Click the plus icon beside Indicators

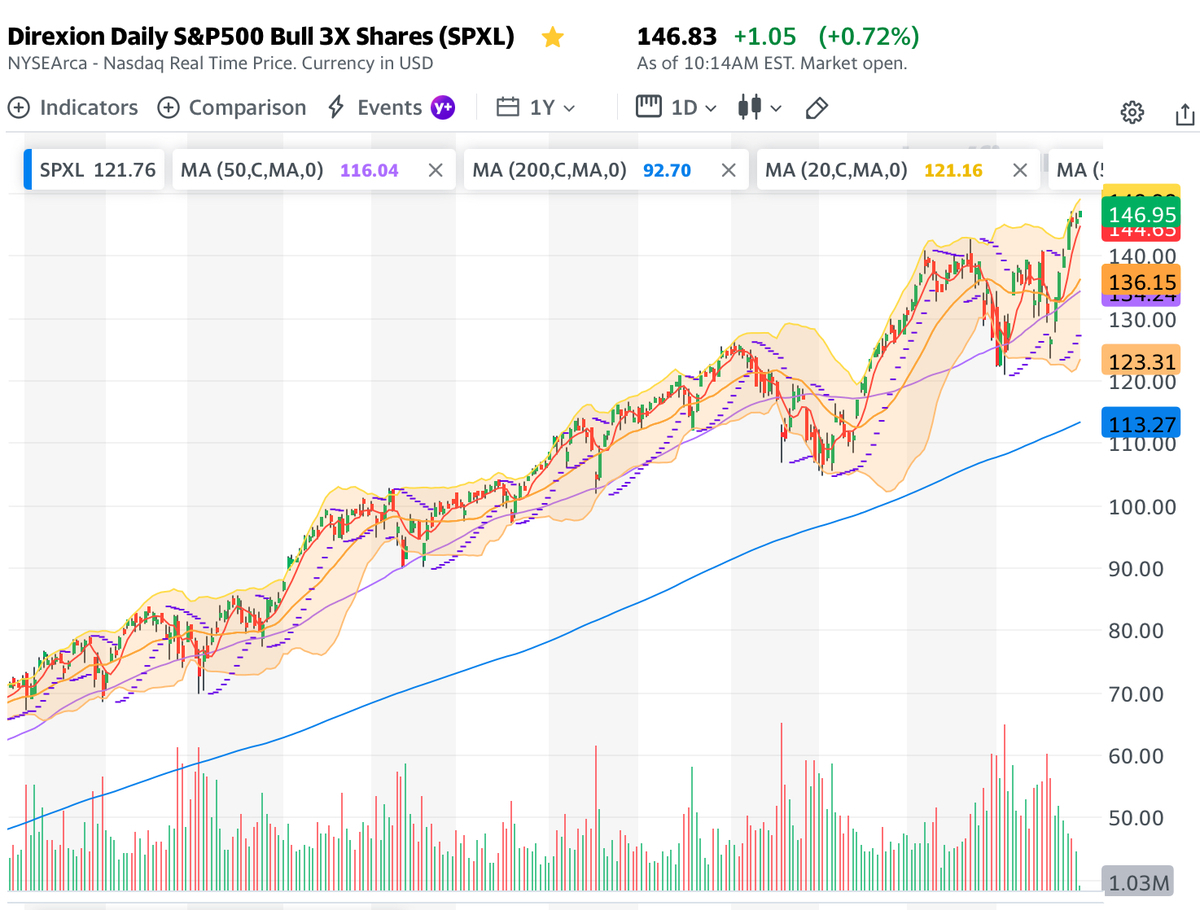point(20,108)
